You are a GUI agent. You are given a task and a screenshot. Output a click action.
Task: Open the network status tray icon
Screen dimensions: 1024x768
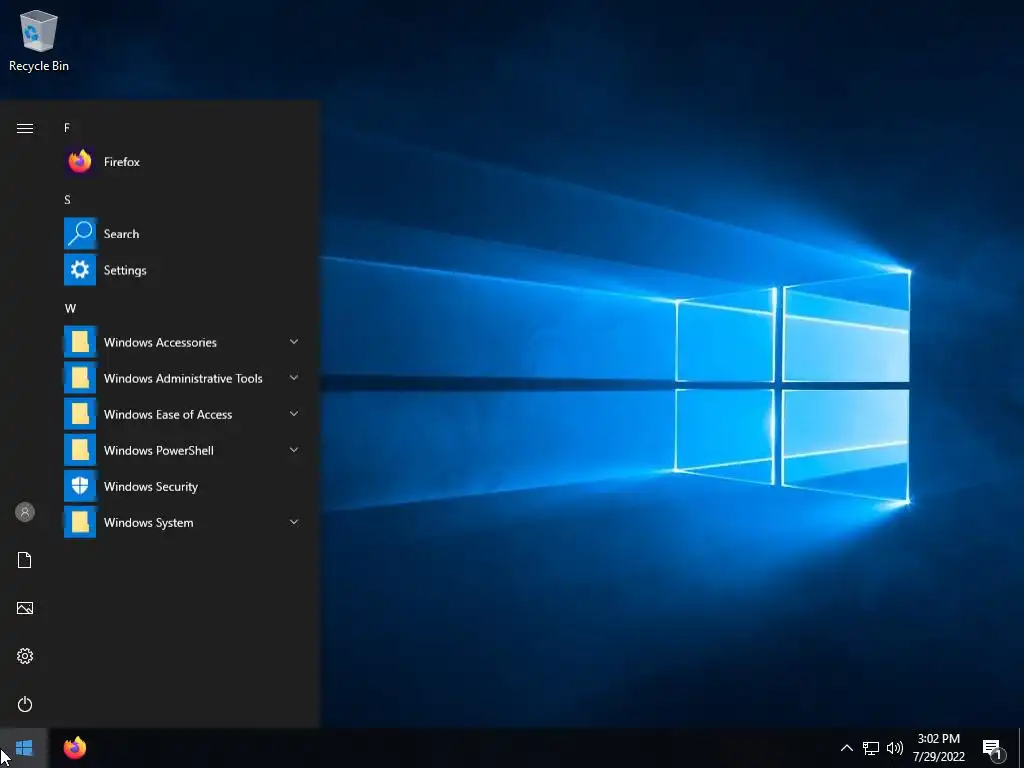click(x=871, y=748)
